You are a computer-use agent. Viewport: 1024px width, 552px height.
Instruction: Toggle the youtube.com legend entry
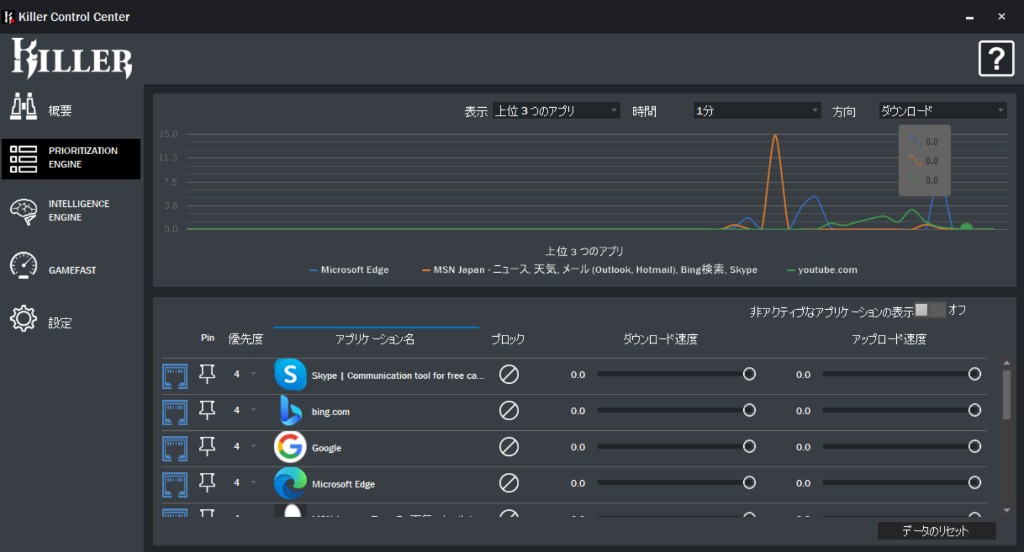point(821,270)
